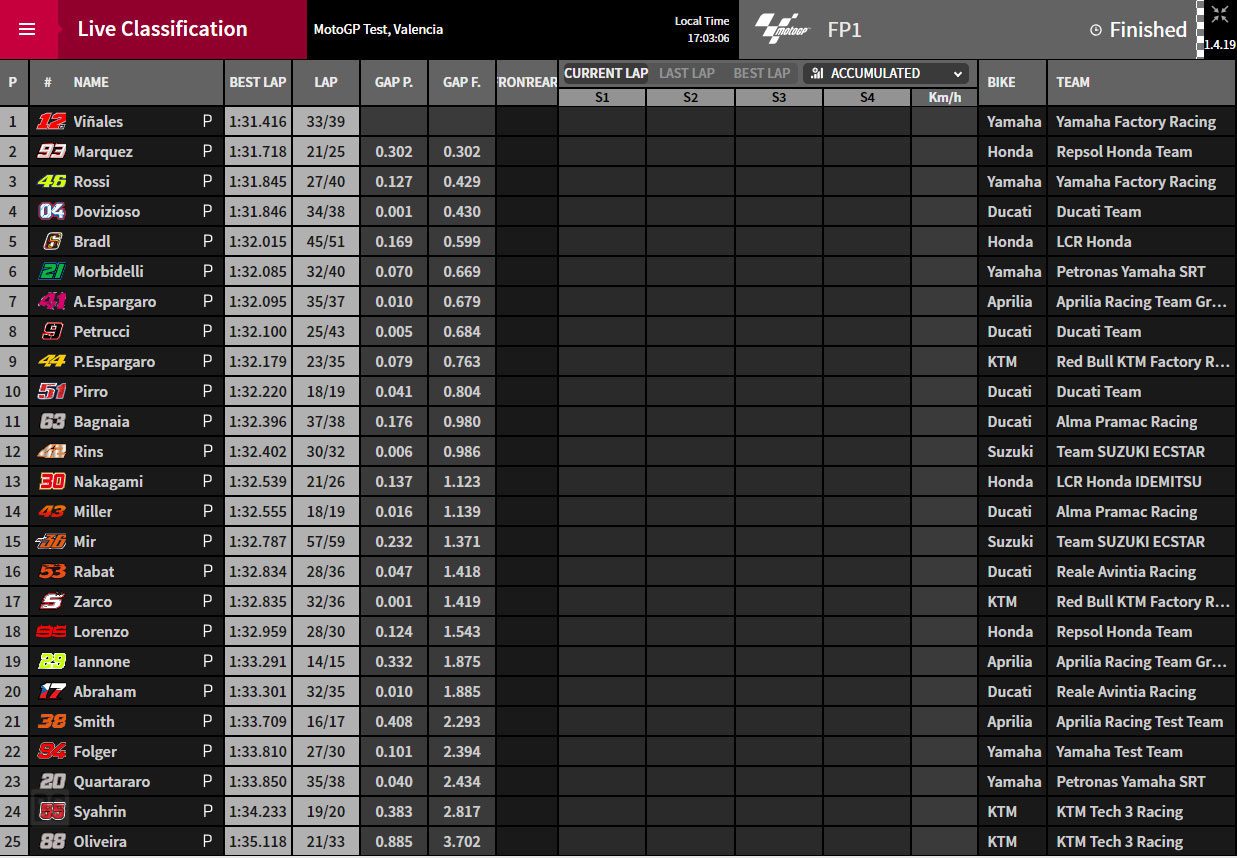The image size is (1237, 858).
Task: Click the Km/h column header
Action: [944, 97]
